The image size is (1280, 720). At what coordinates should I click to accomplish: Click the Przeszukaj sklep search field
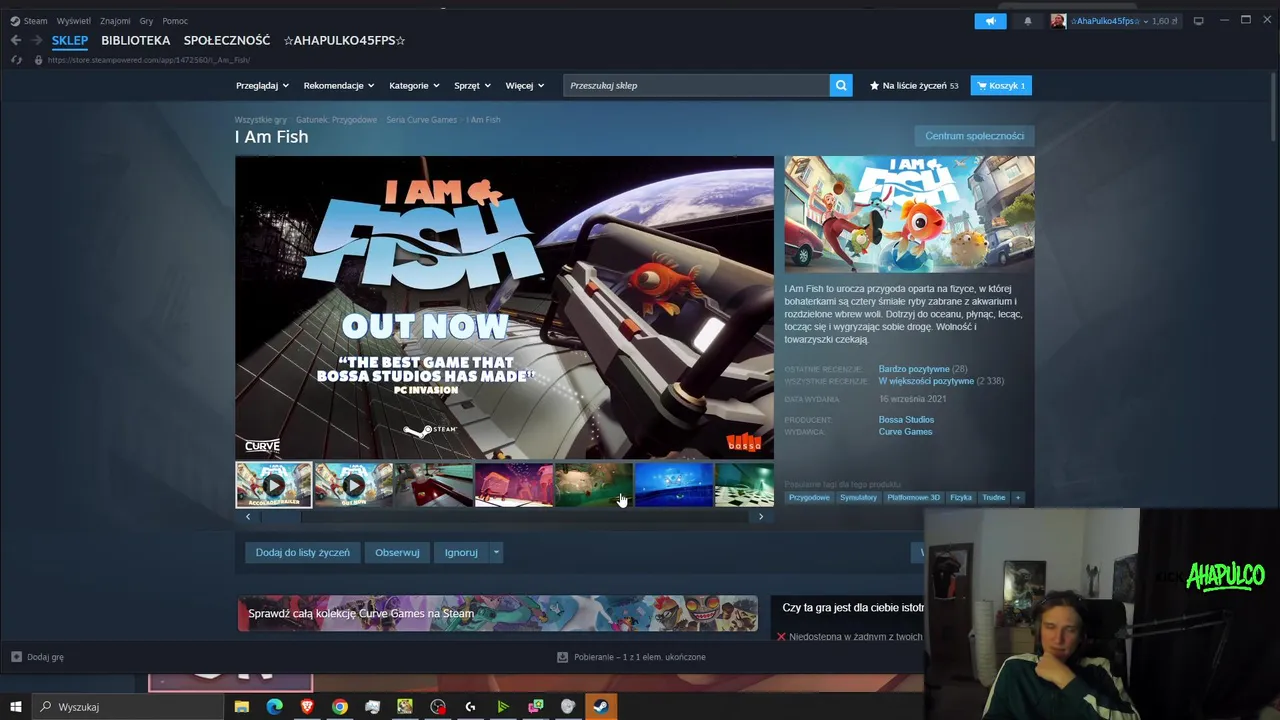pos(696,86)
